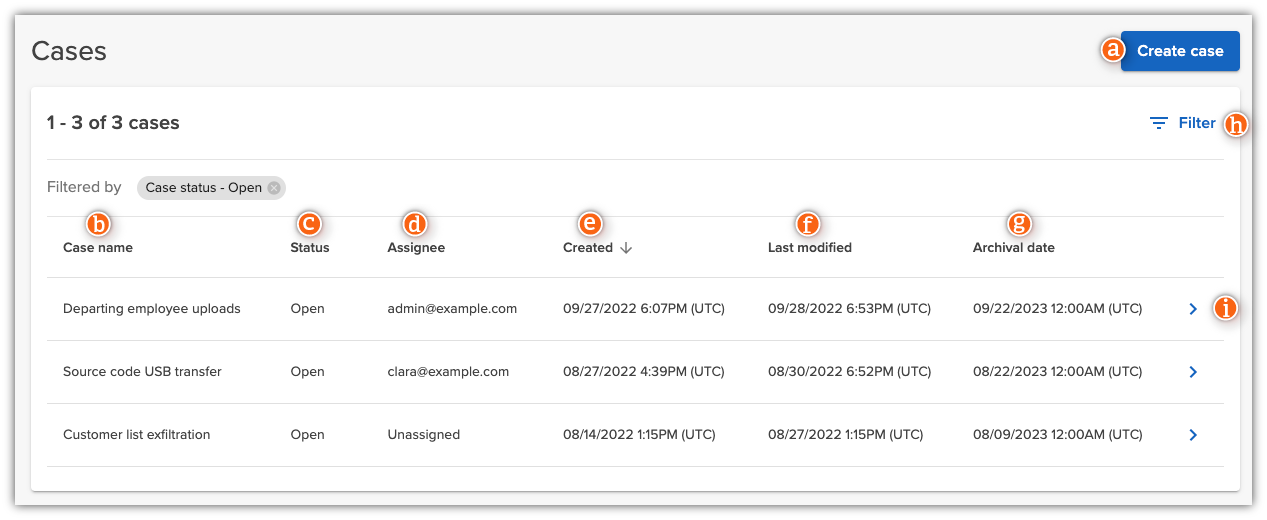
Task: Click the Case status - Open chip label
Action: (204, 188)
